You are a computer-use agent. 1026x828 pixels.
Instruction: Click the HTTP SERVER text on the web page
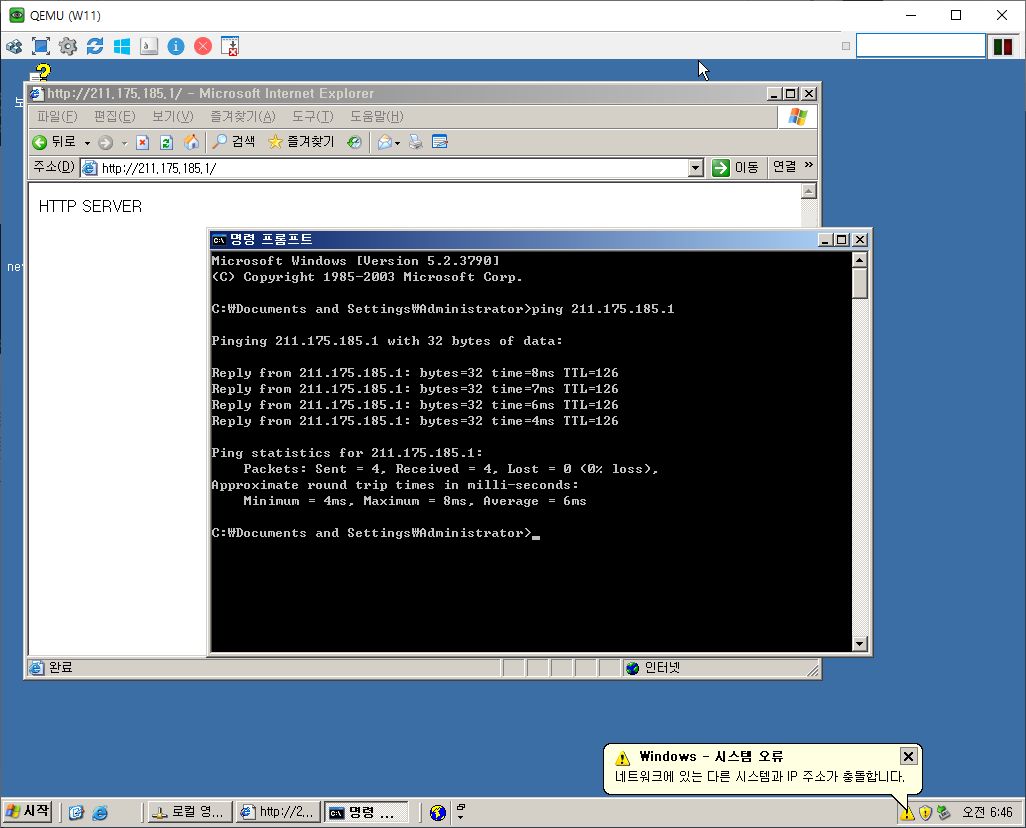(x=90, y=206)
